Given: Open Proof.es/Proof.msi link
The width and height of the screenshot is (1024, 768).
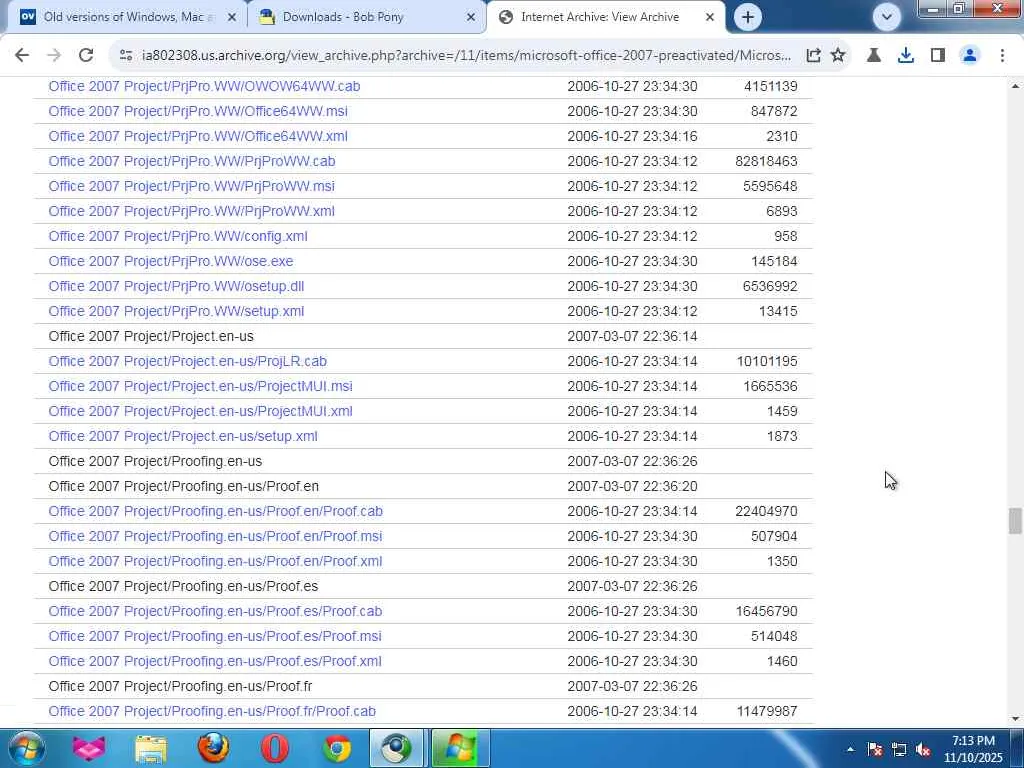Looking at the screenshot, I should click(215, 636).
